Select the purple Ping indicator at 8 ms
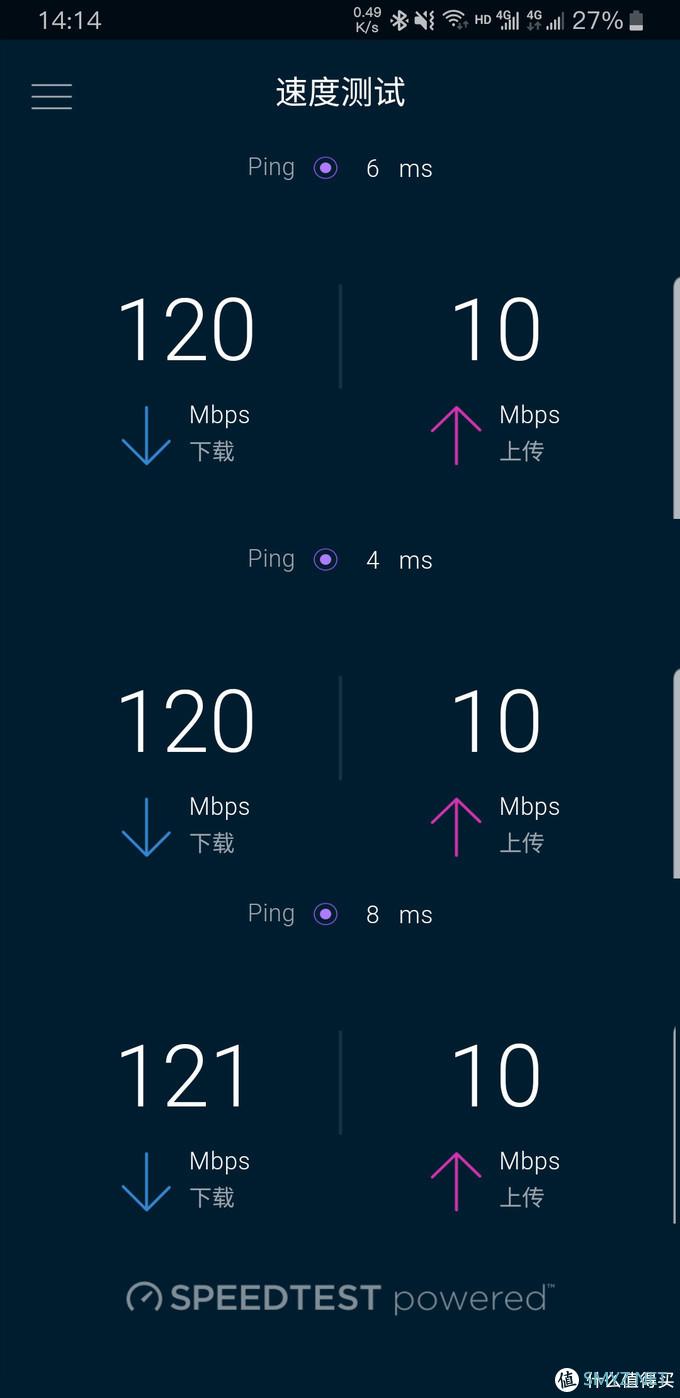The height and width of the screenshot is (1398, 680). 325,914
